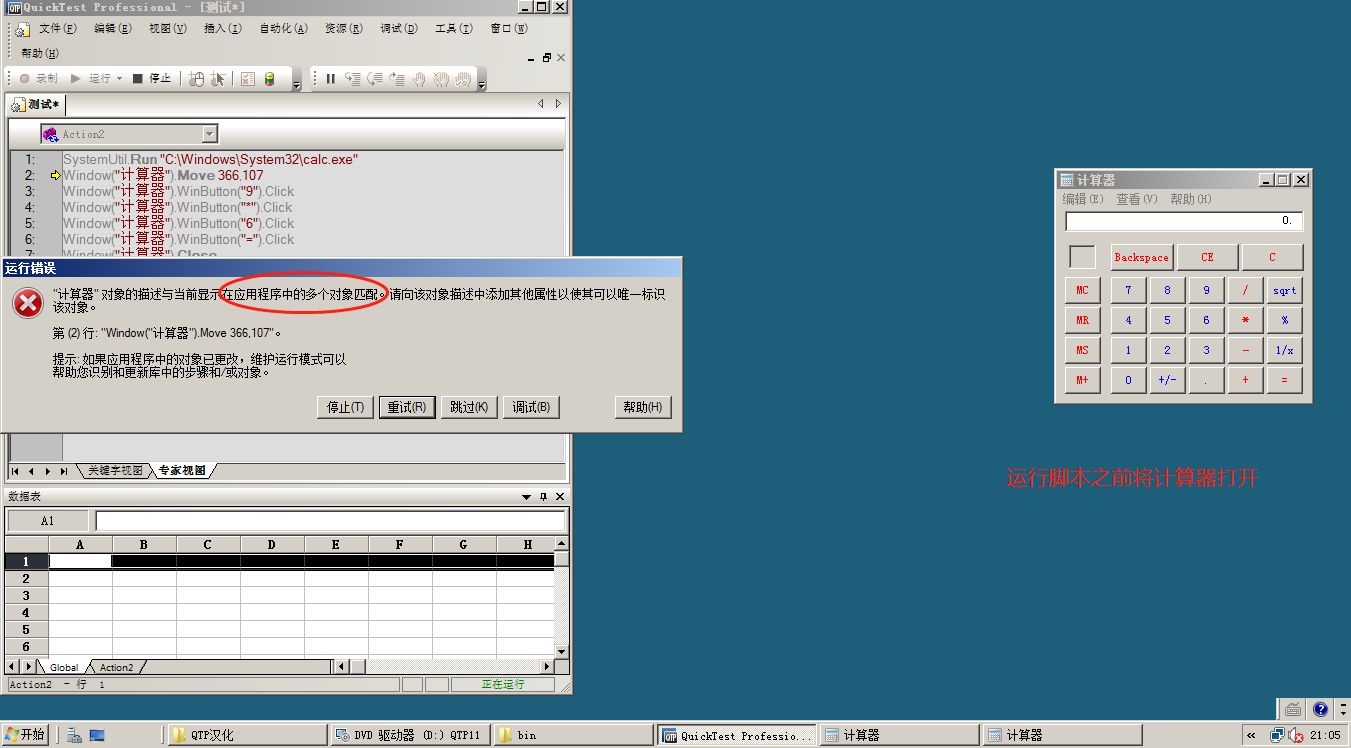Click the 1/x button on calculator
This screenshot has width=1351, height=748.
coord(1284,351)
